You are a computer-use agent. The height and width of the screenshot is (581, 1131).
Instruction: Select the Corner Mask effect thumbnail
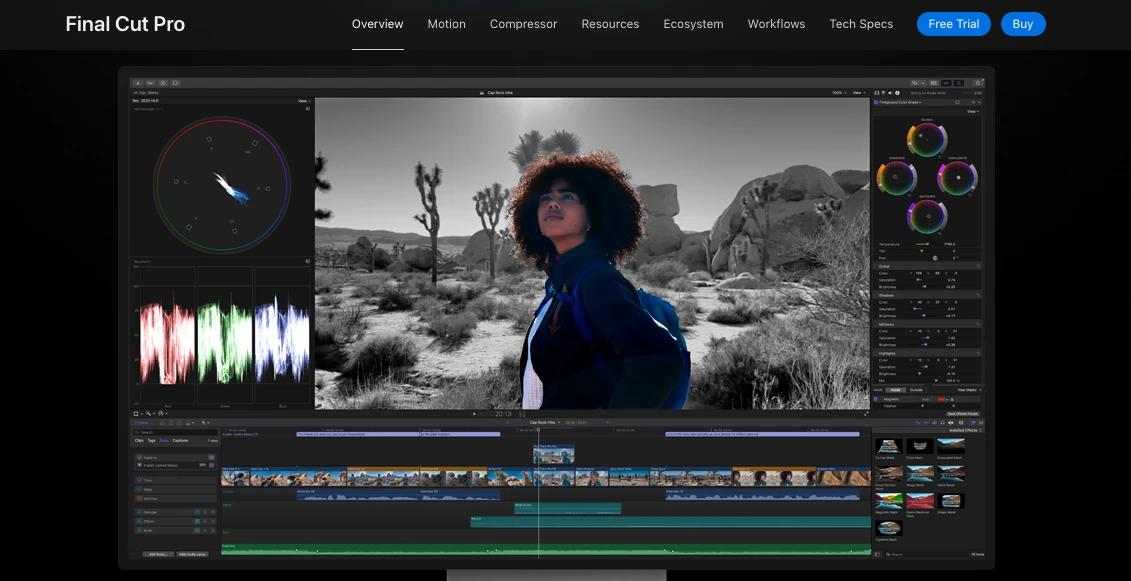889,446
